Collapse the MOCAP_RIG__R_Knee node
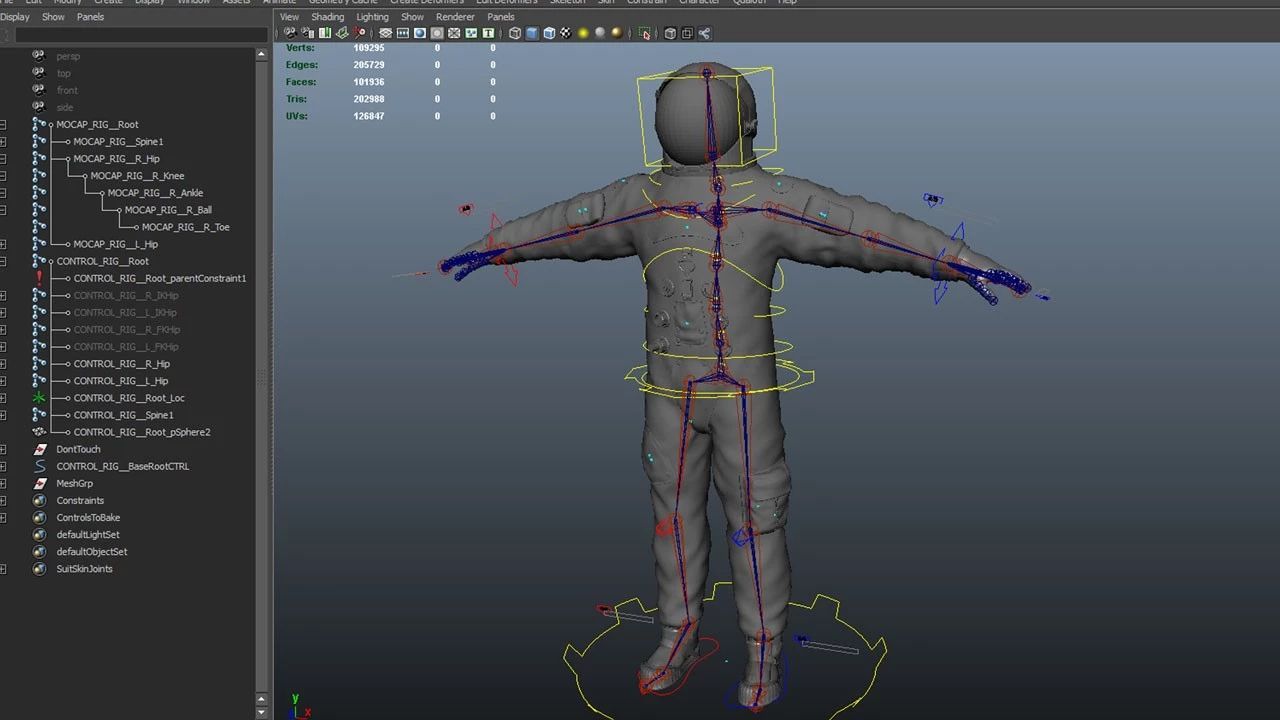This screenshot has width=1280, height=720. point(3,176)
